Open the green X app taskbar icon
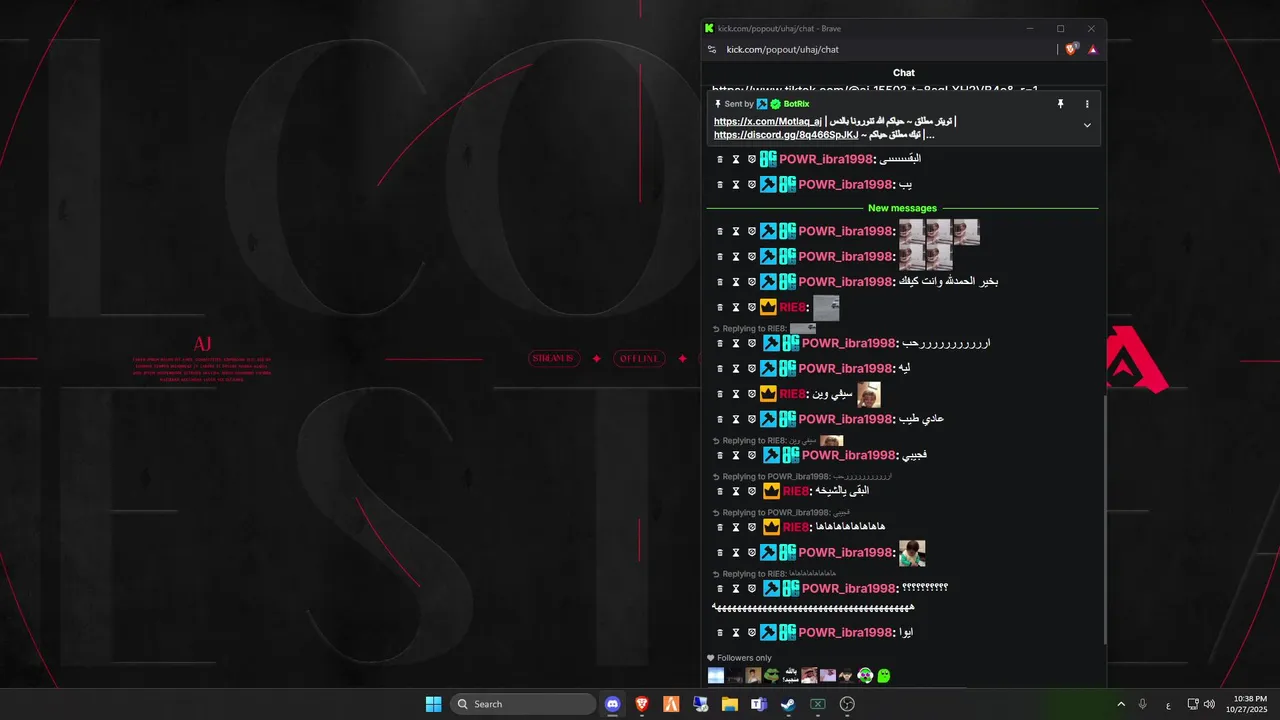1280x720 pixels. (x=817, y=704)
